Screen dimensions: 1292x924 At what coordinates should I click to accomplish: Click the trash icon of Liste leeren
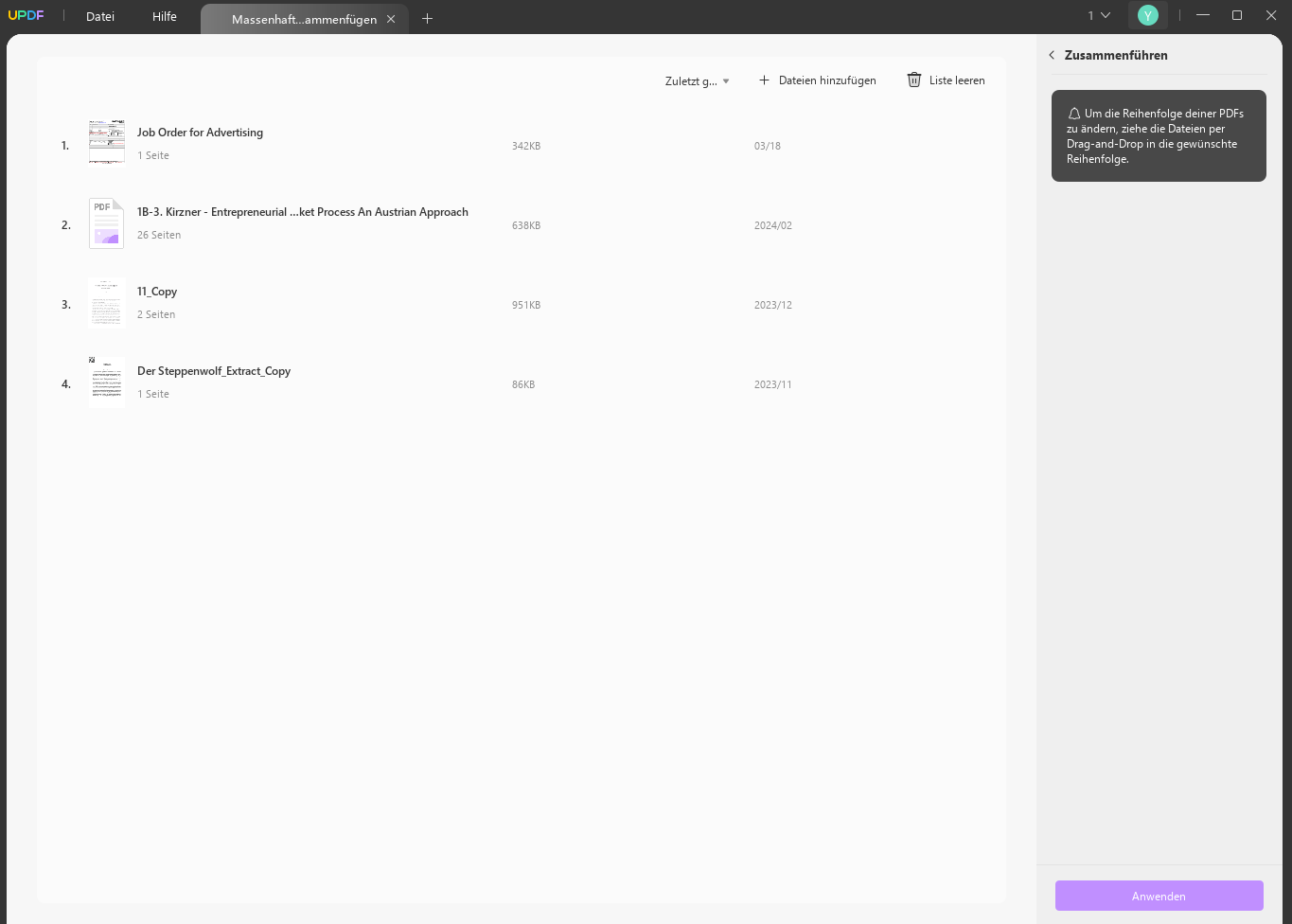pyautogui.click(x=914, y=80)
